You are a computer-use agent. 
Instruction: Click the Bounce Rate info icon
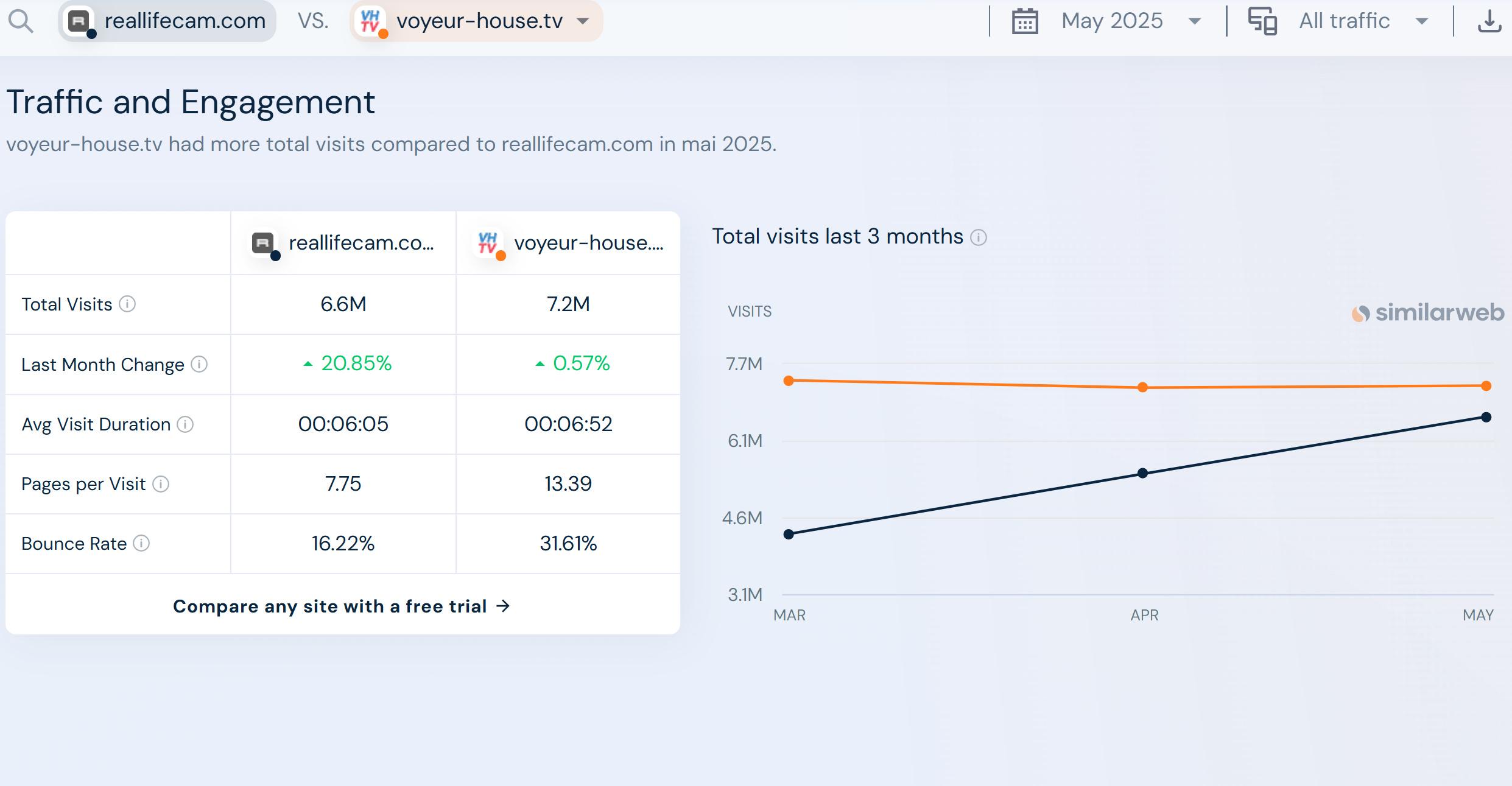tap(141, 543)
